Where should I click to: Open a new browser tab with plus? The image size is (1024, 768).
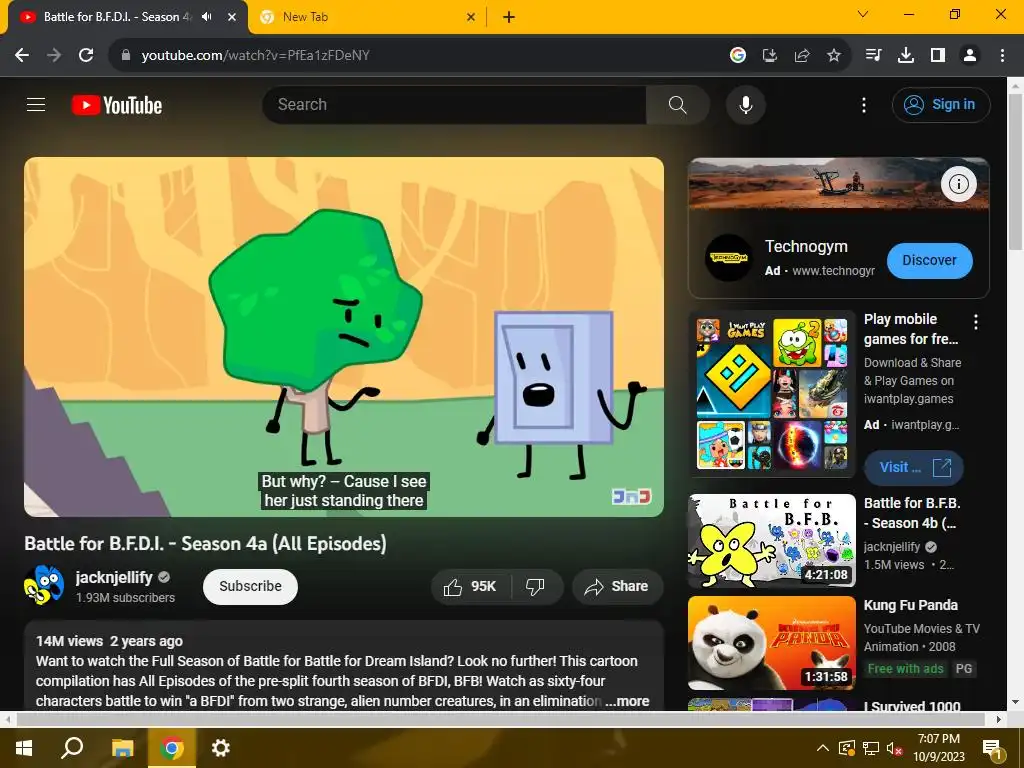[509, 17]
